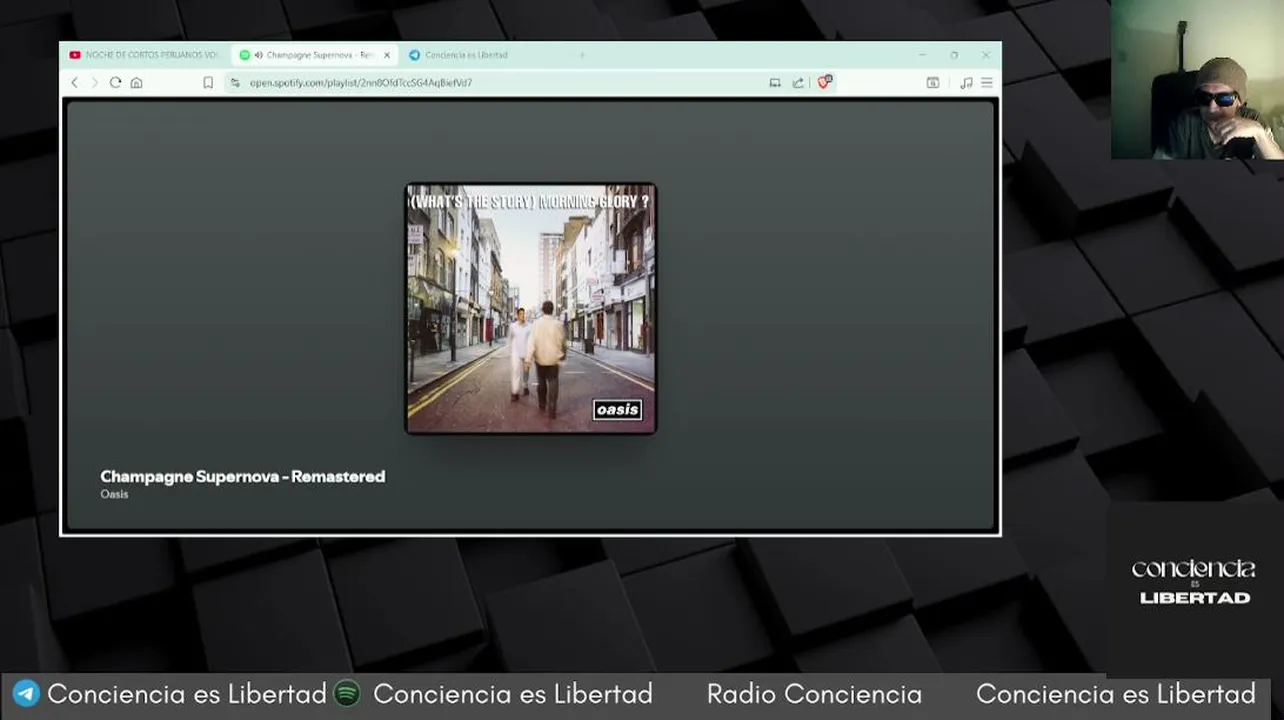Viewport: 1284px width, 720px height.
Task: Go back with browser back arrow
Action: click(74, 83)
